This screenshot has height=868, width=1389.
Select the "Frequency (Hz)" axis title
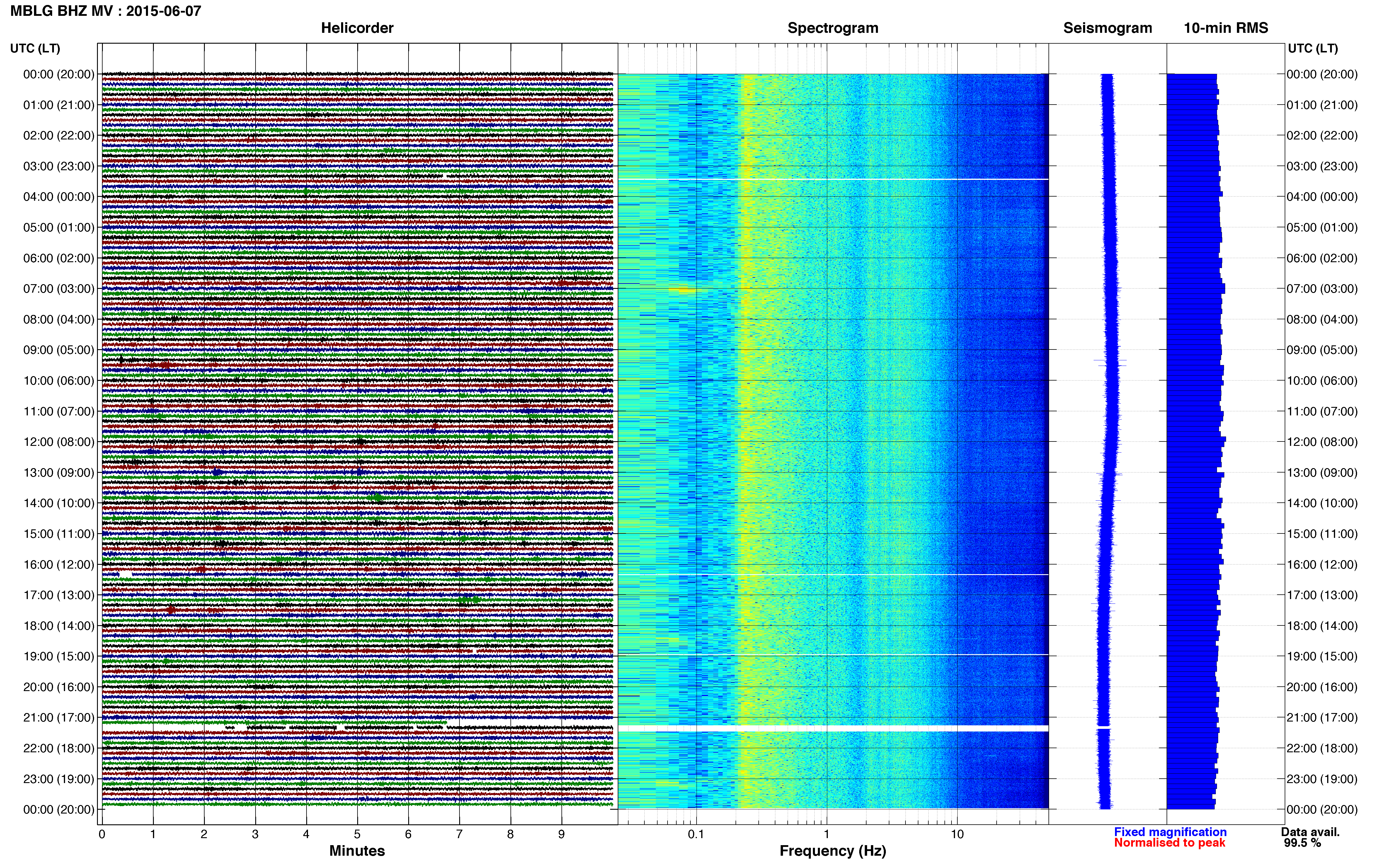coord(833,851)
